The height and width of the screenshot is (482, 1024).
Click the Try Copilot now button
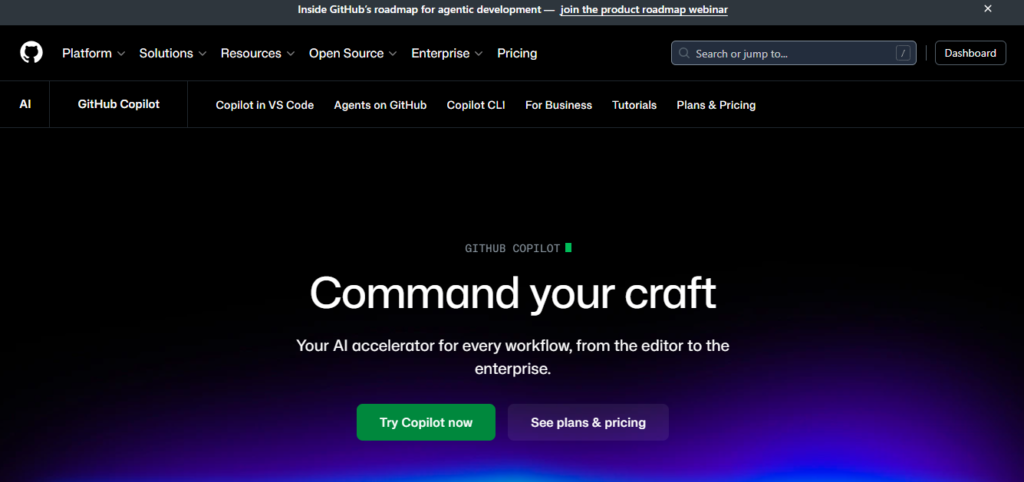(426, 423)
